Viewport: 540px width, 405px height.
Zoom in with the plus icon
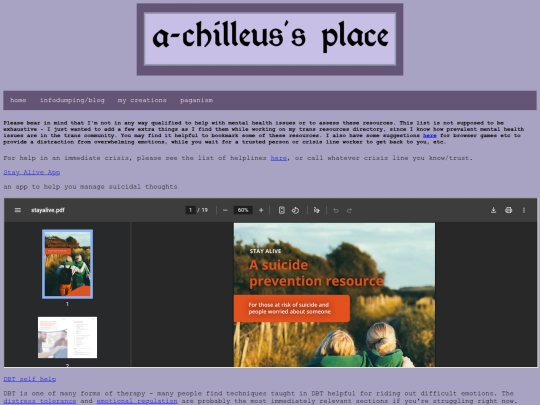[261, 210]
